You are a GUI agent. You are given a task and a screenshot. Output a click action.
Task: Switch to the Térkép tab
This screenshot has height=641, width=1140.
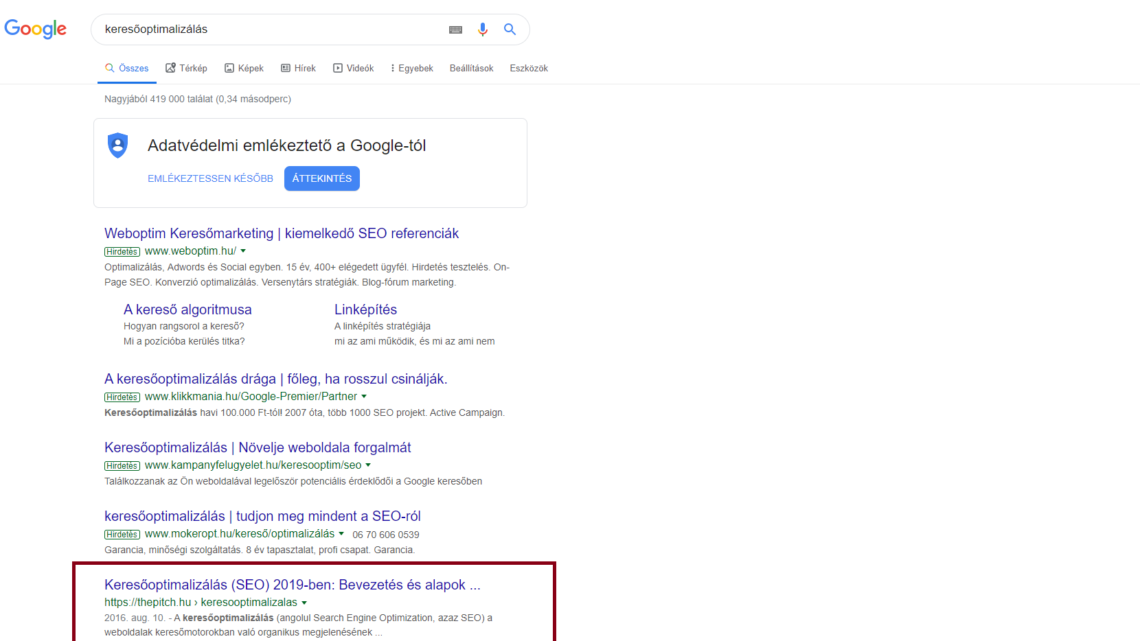point(186,68)
